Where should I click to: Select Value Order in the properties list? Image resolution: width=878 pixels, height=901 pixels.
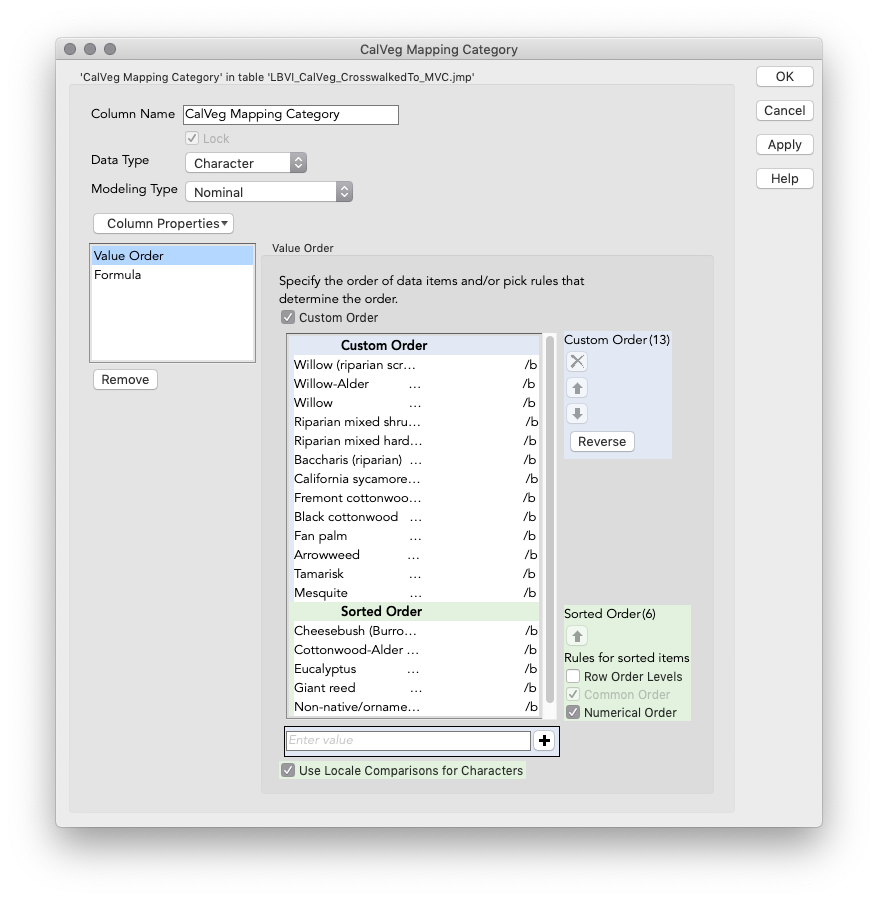point(172,256)
